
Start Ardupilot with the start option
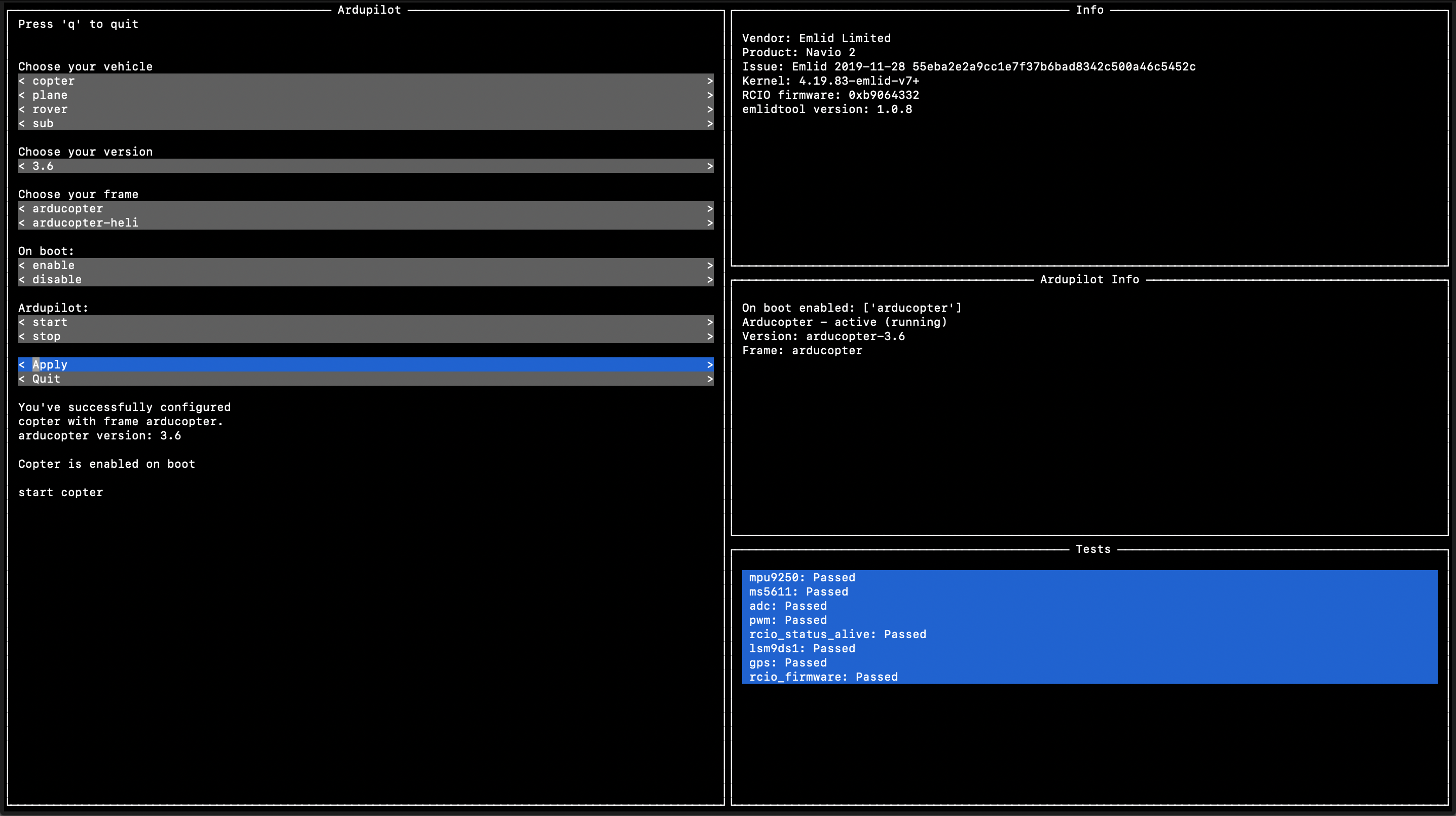tap(366, 322)
